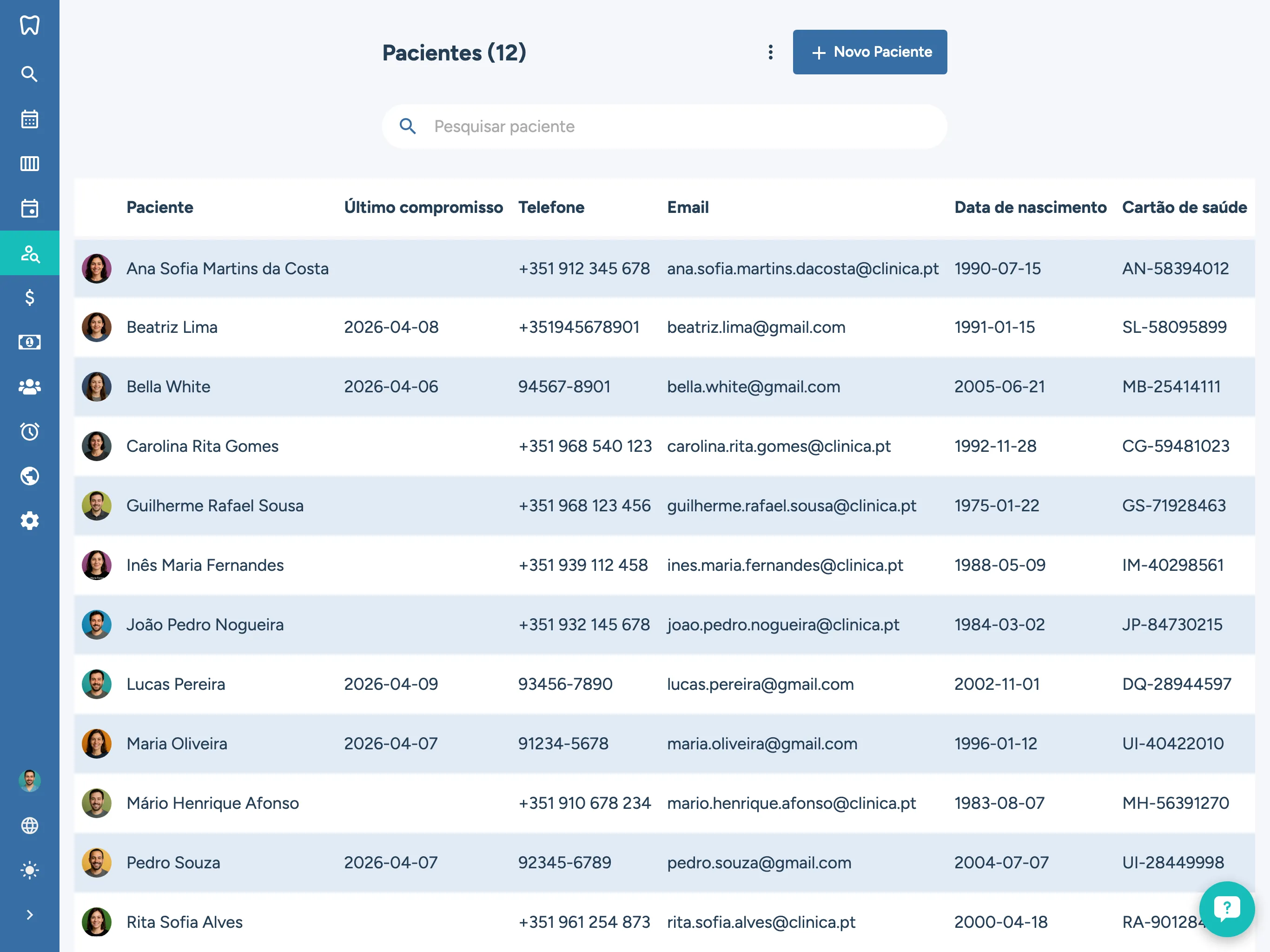Click the tooth logo icon in the sidebar

click(x=29, y=25)
